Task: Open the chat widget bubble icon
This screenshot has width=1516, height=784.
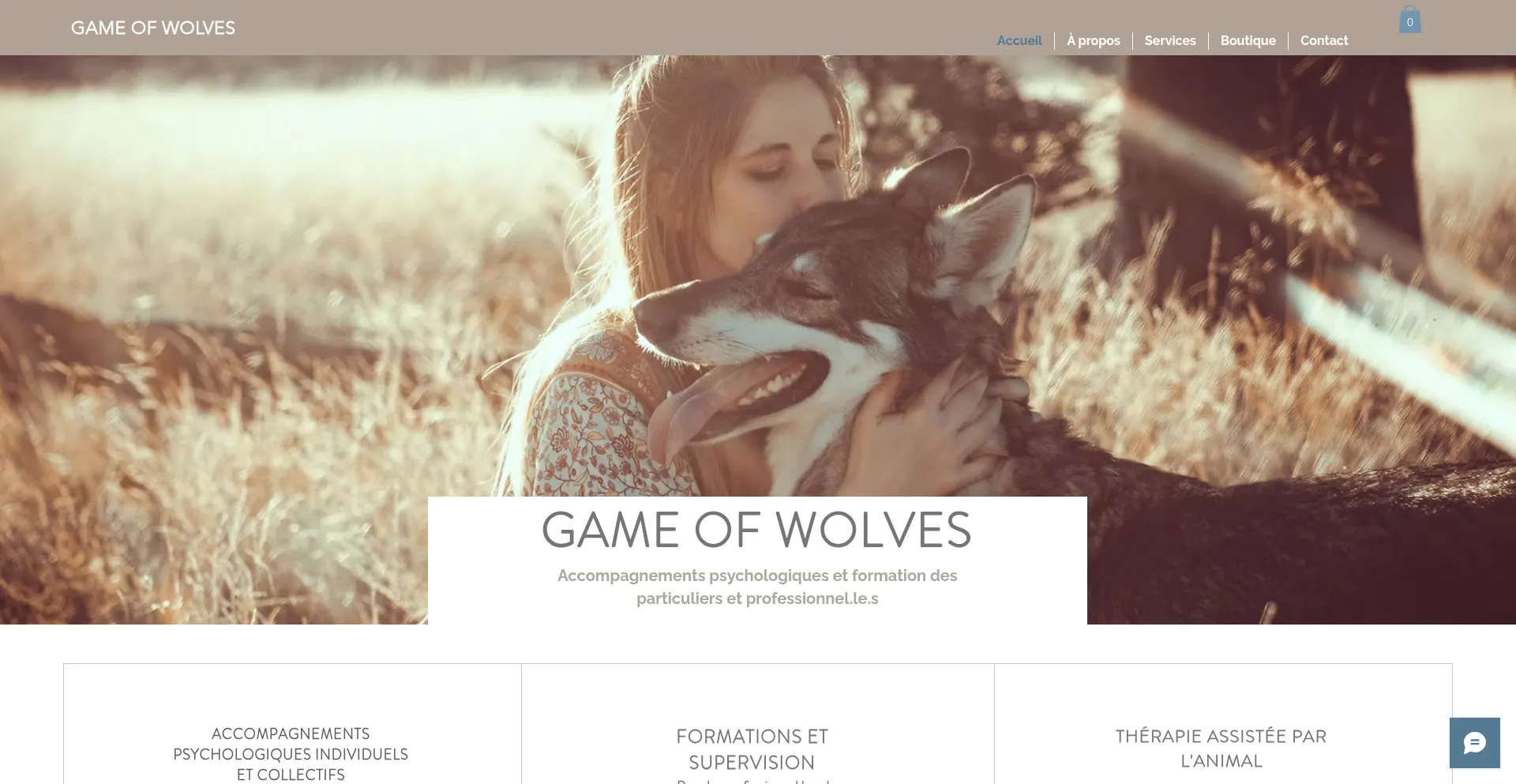Action: (x=1474, y=743)
